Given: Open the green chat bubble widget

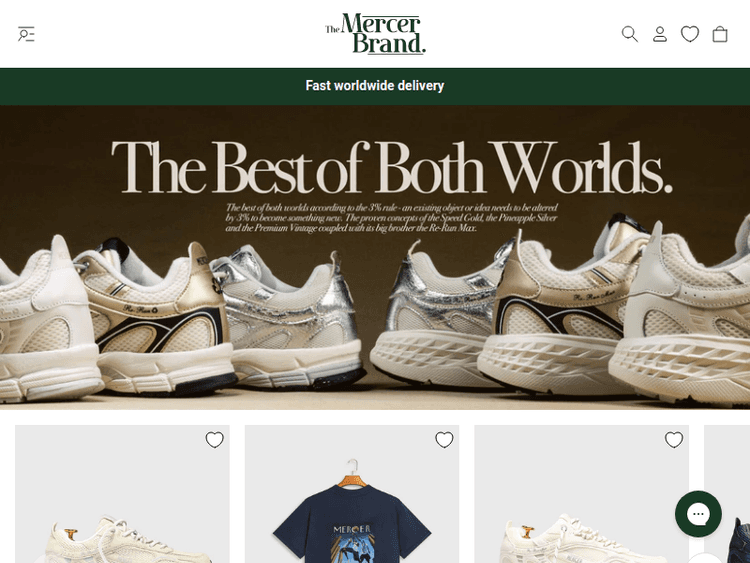Looking at the screenshot, I should [x=698, y=514].
